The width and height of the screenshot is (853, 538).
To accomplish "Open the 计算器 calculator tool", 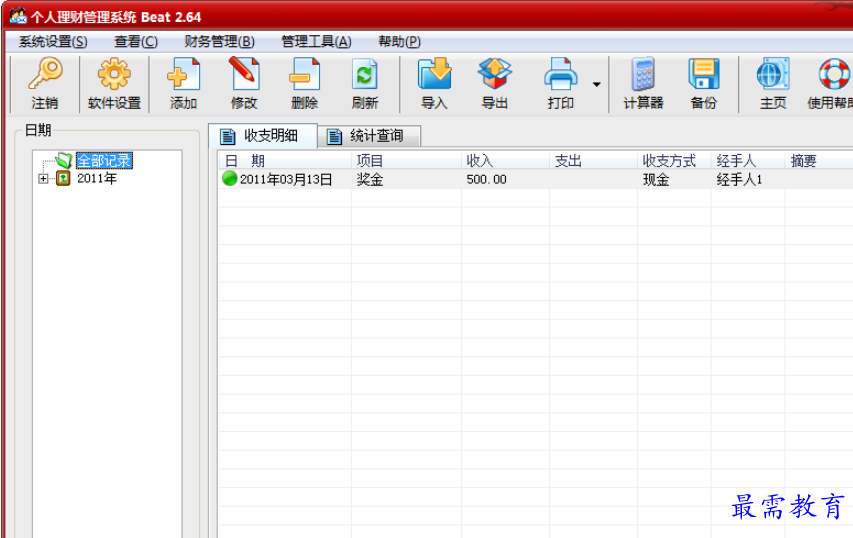I will (643, 73).
